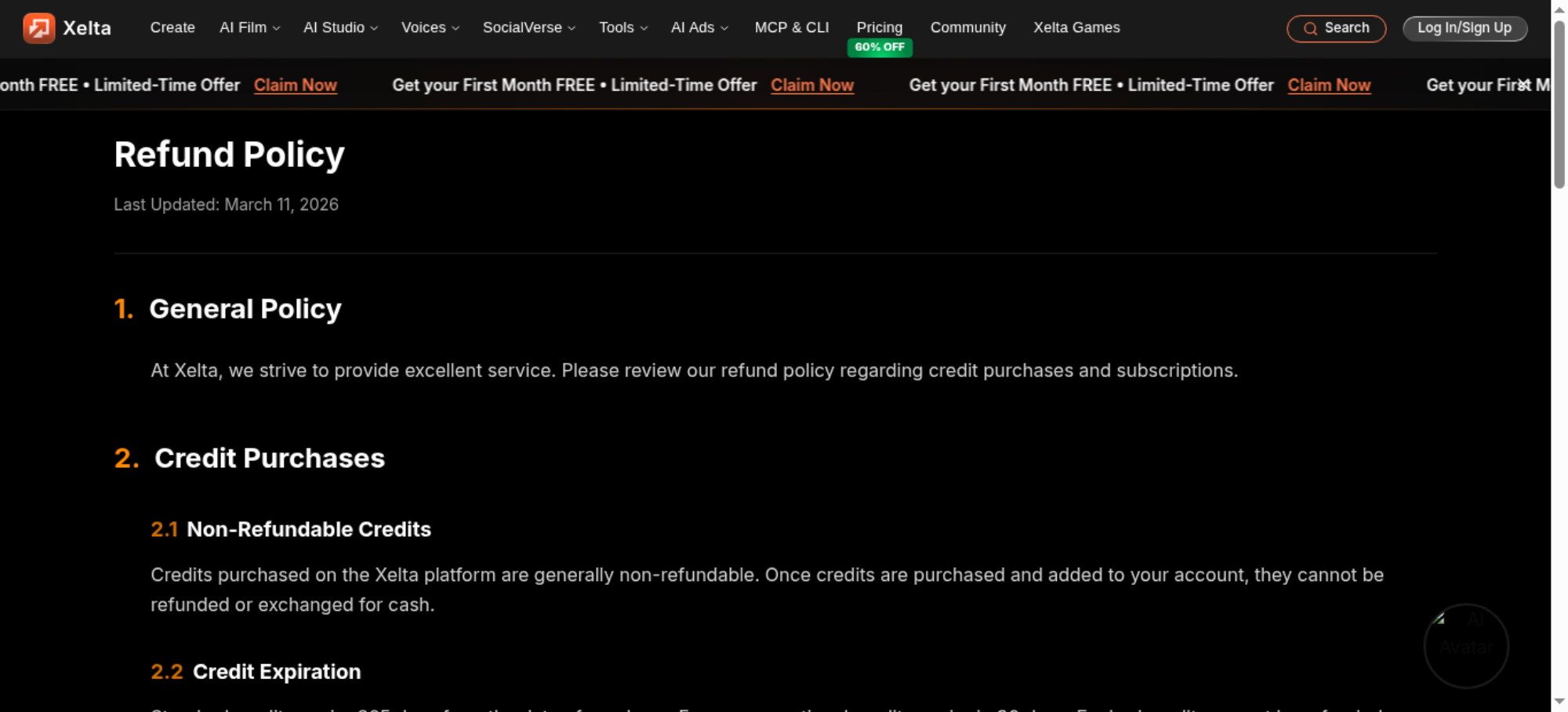Open the AI Avatar chat bubble
The image size is (1568, 712).
pos(1466,646)
